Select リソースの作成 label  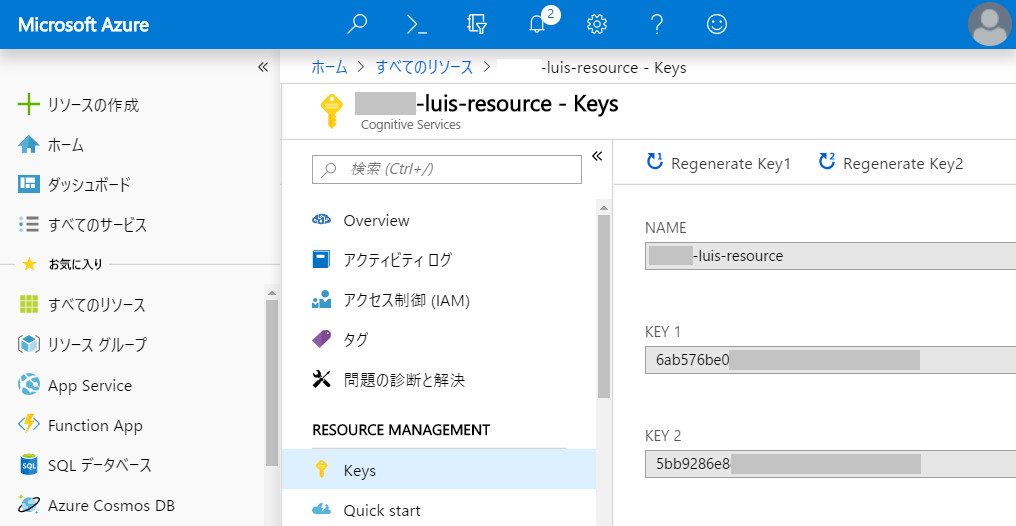tap(93, 105)
